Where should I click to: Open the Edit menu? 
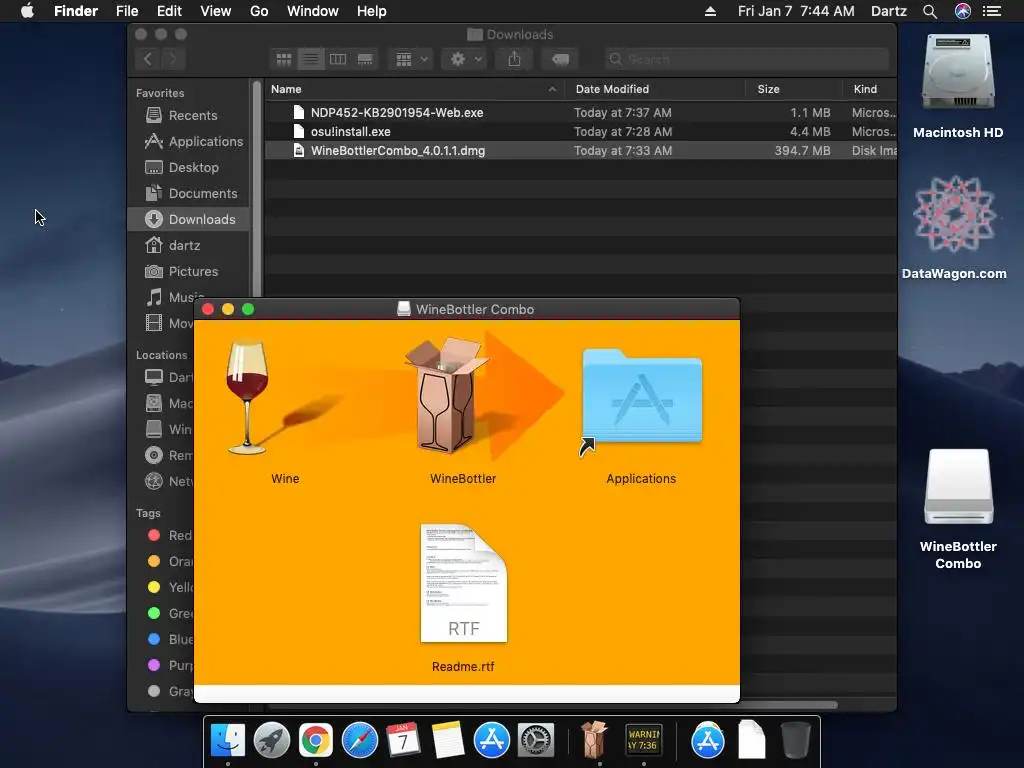(169, 11)
